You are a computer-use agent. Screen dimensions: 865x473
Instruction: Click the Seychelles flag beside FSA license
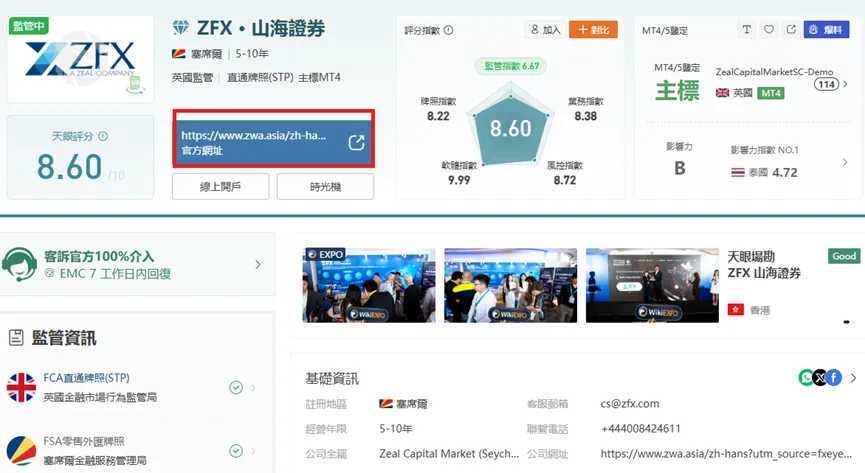coord(21,451)
